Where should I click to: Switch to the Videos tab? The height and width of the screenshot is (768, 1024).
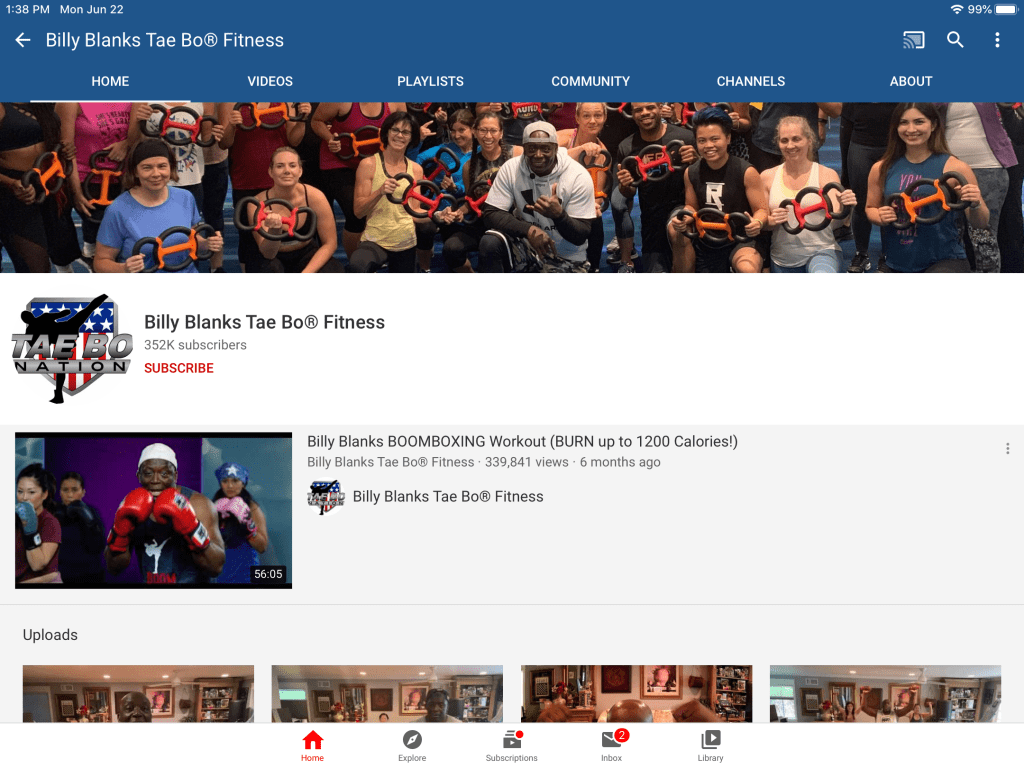(x=270, y=81)
